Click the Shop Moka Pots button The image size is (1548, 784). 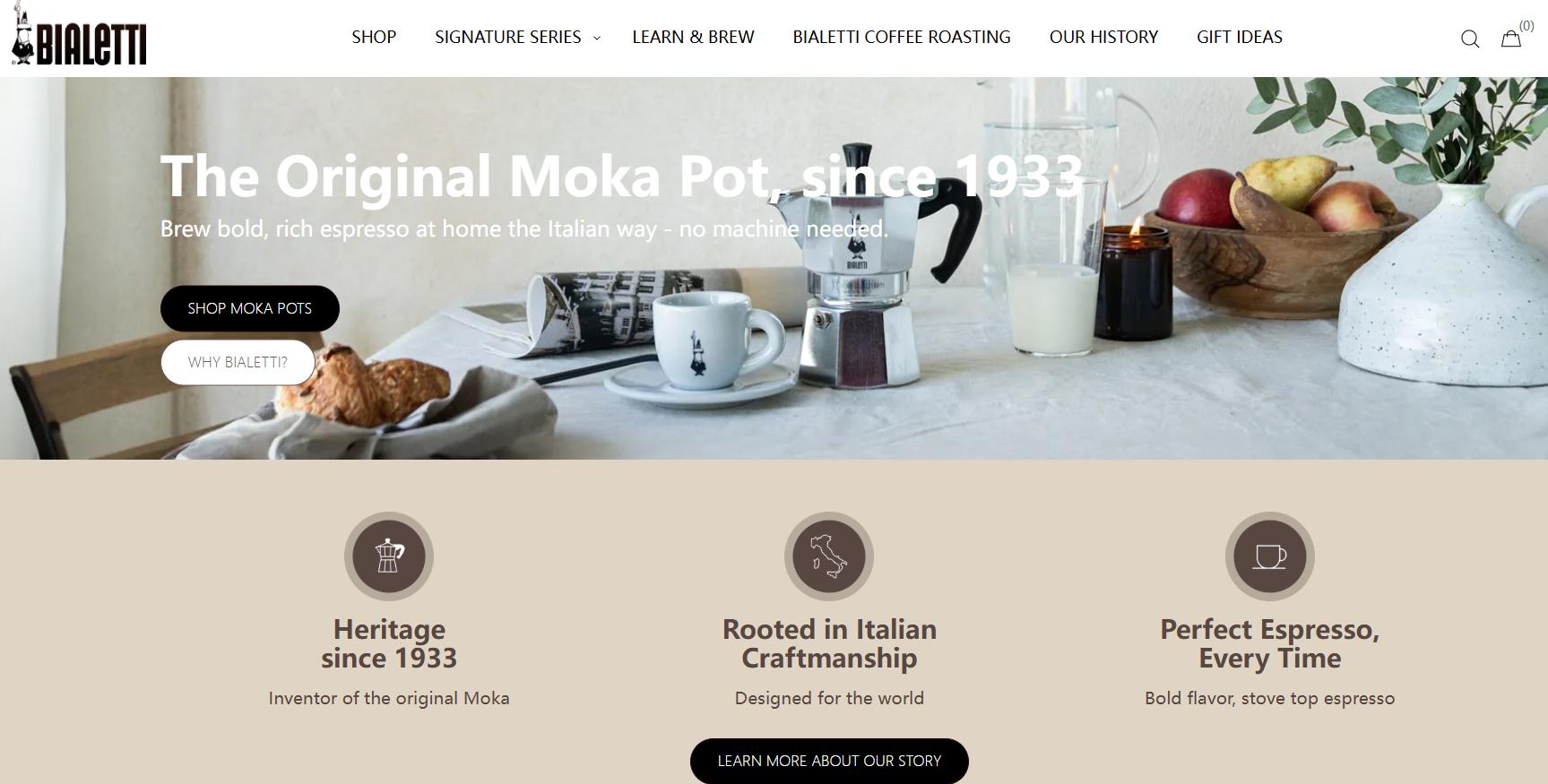(x=250, y=308)
